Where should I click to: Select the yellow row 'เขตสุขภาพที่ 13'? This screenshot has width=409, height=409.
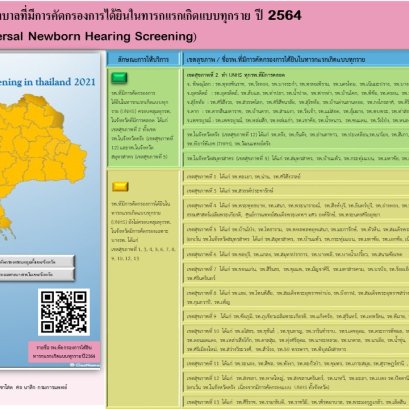(x=296, y=402)
